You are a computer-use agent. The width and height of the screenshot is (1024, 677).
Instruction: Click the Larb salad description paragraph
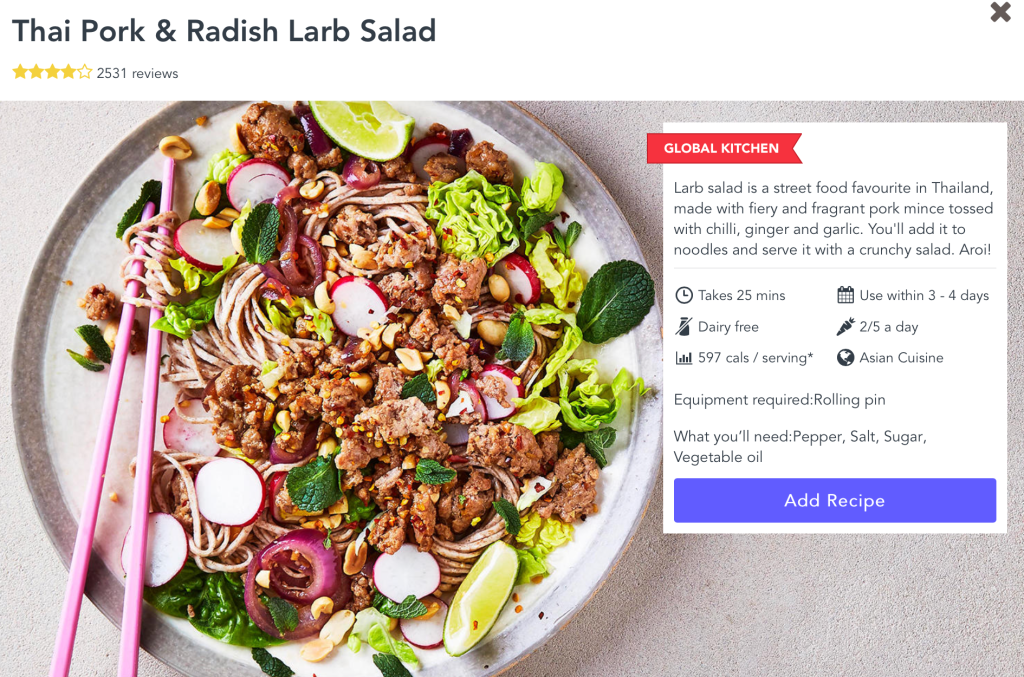pos(833,218)
